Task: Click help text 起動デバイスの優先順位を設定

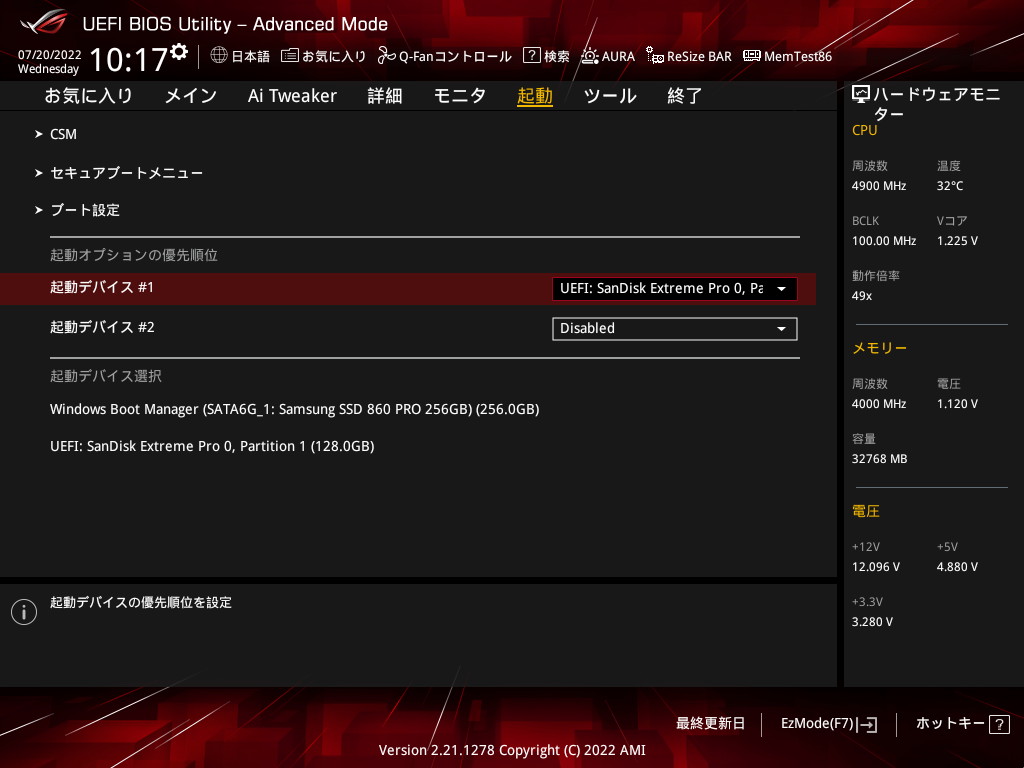Action: point(140,603)
